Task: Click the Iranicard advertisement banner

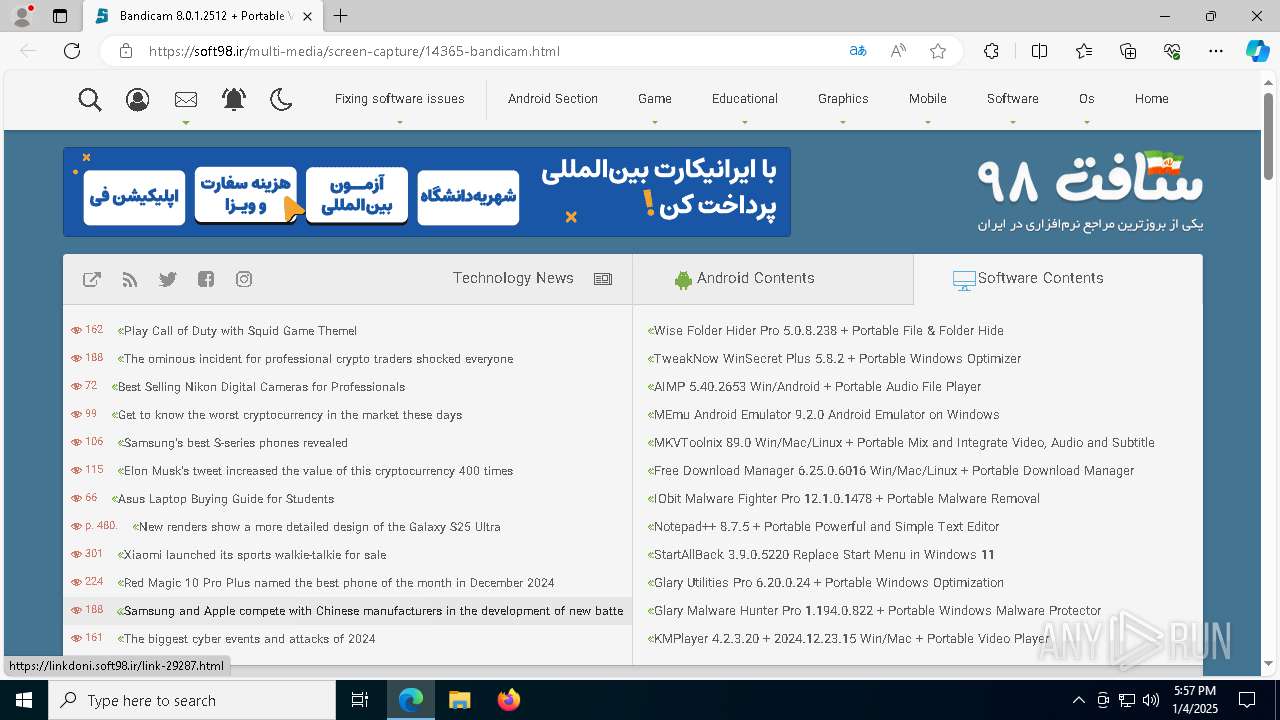Action: click(x=427, y=192)
